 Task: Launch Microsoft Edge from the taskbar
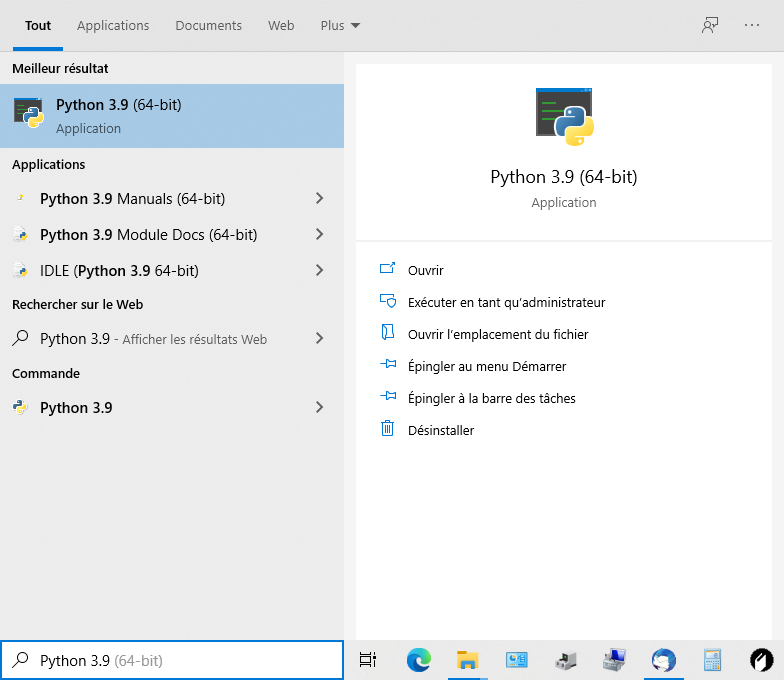click(419, 660)
